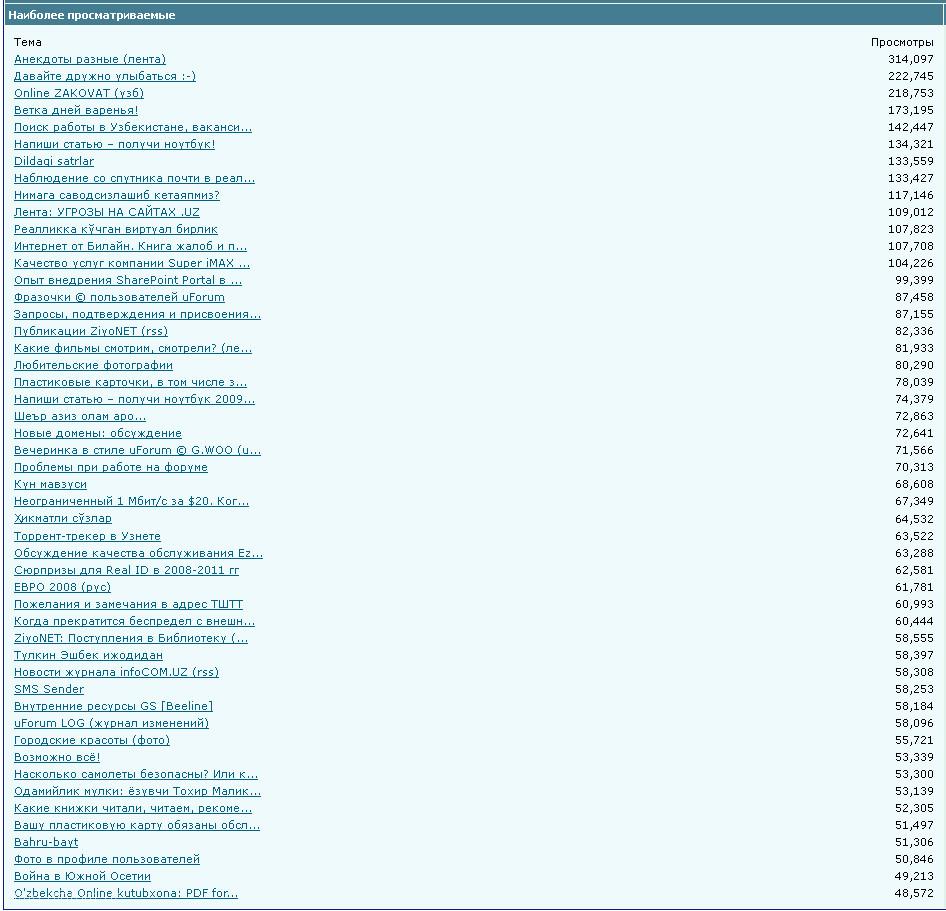Open 'Новости журнала infoCOM.UZ (rss)' topic
Viewport: 946px width, 911px height.
[116, 671]
